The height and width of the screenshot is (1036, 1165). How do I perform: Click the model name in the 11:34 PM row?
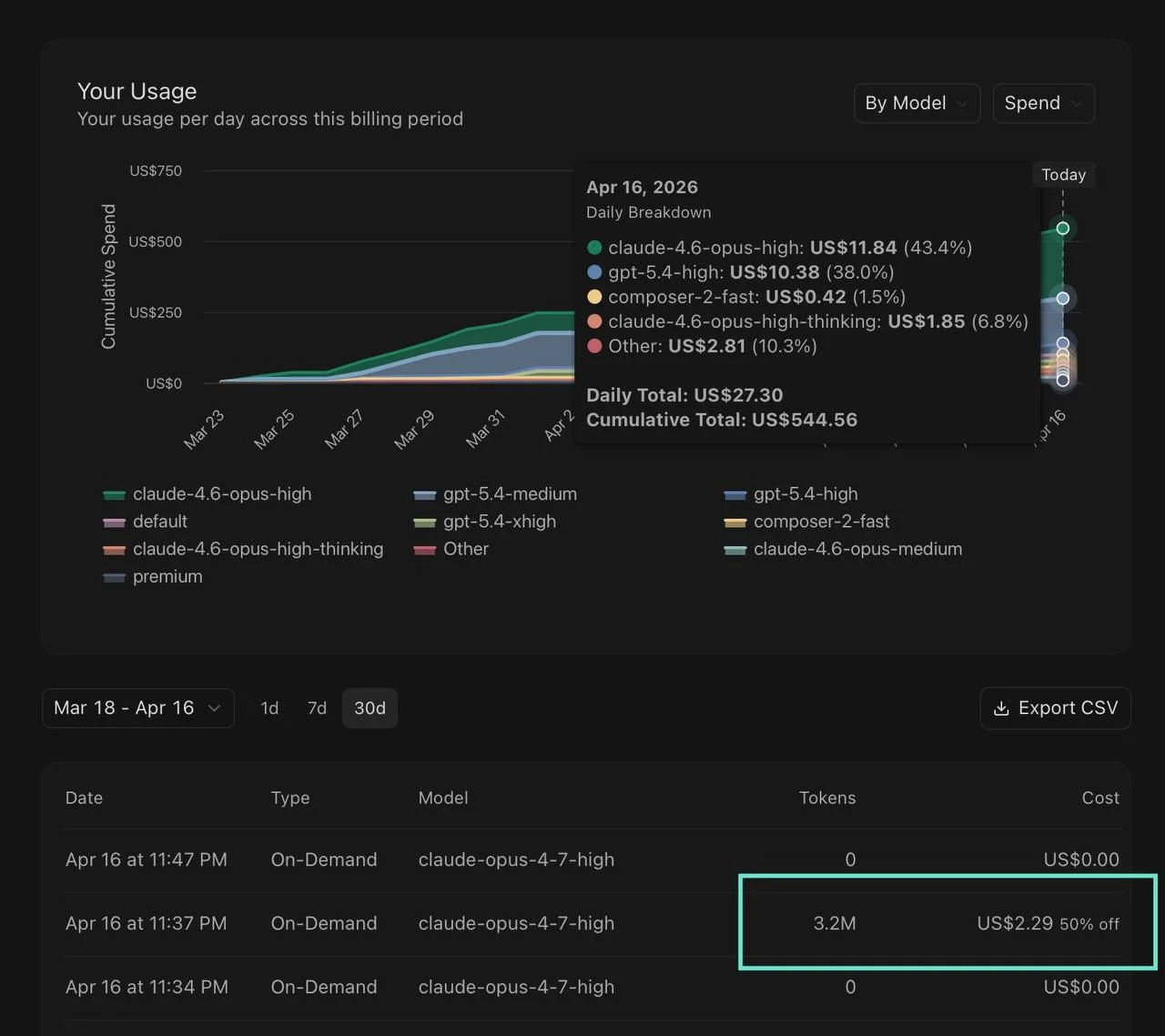pos(516,987)
